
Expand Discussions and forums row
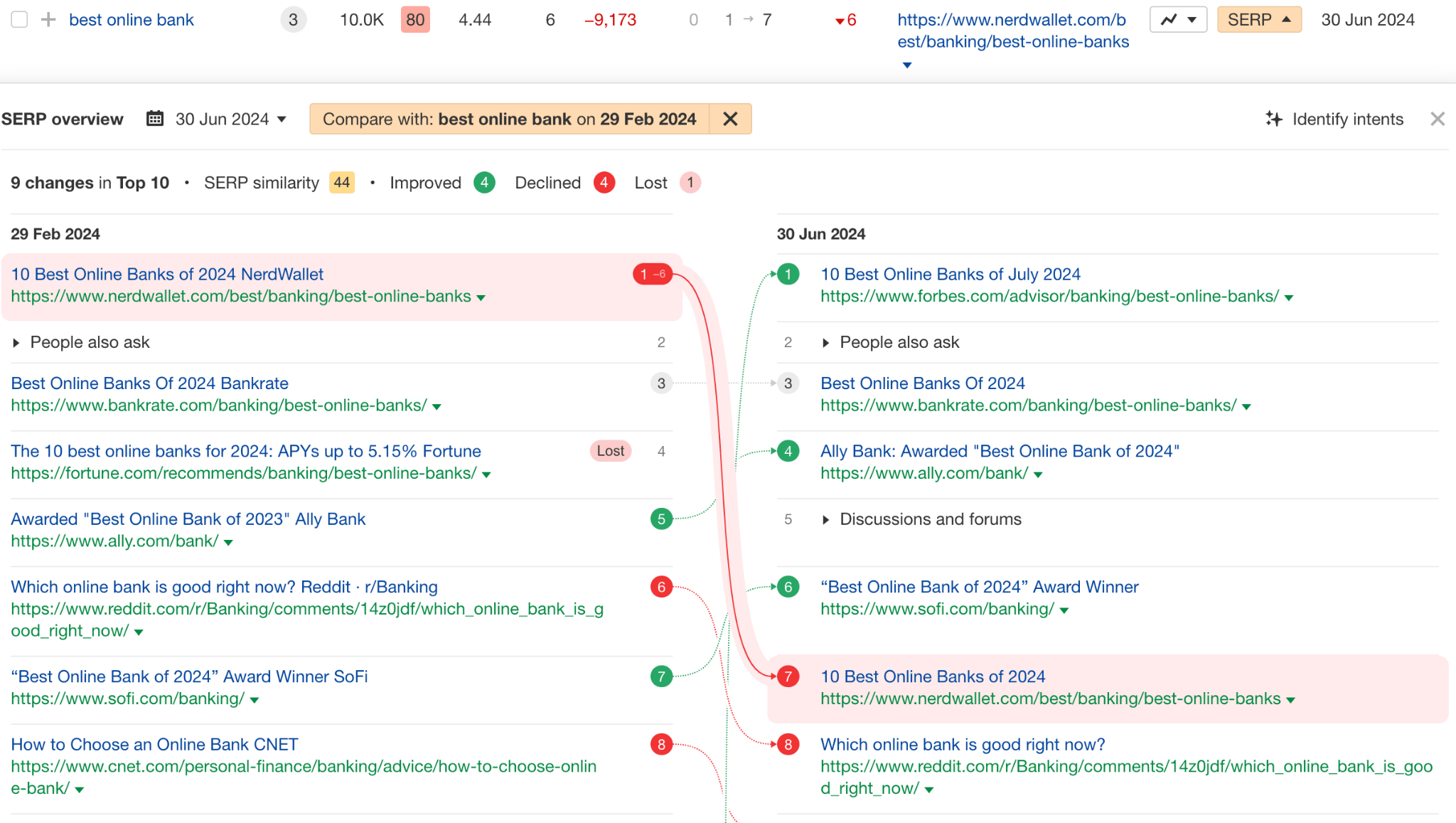point(826,520)
